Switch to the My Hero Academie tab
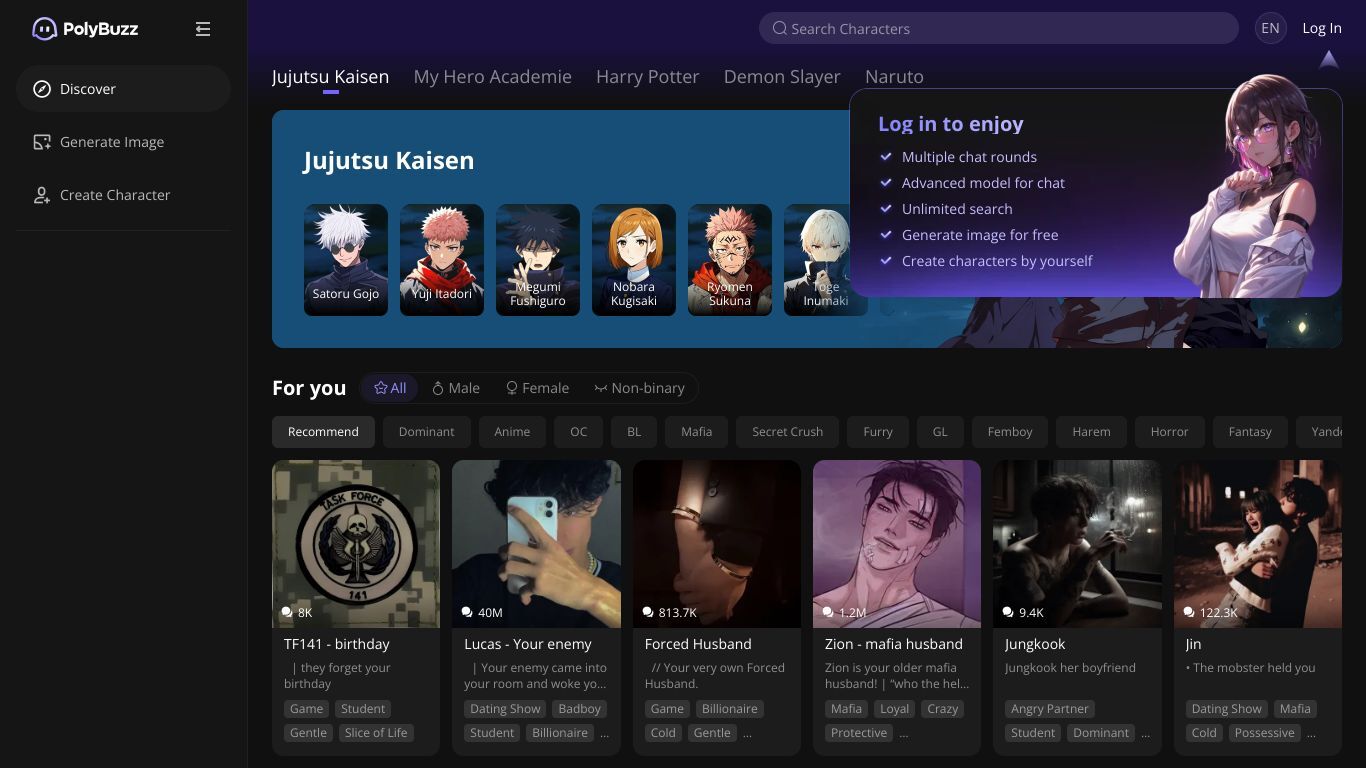The width and height of the screenshot is (1366, 768). (493, 77)
